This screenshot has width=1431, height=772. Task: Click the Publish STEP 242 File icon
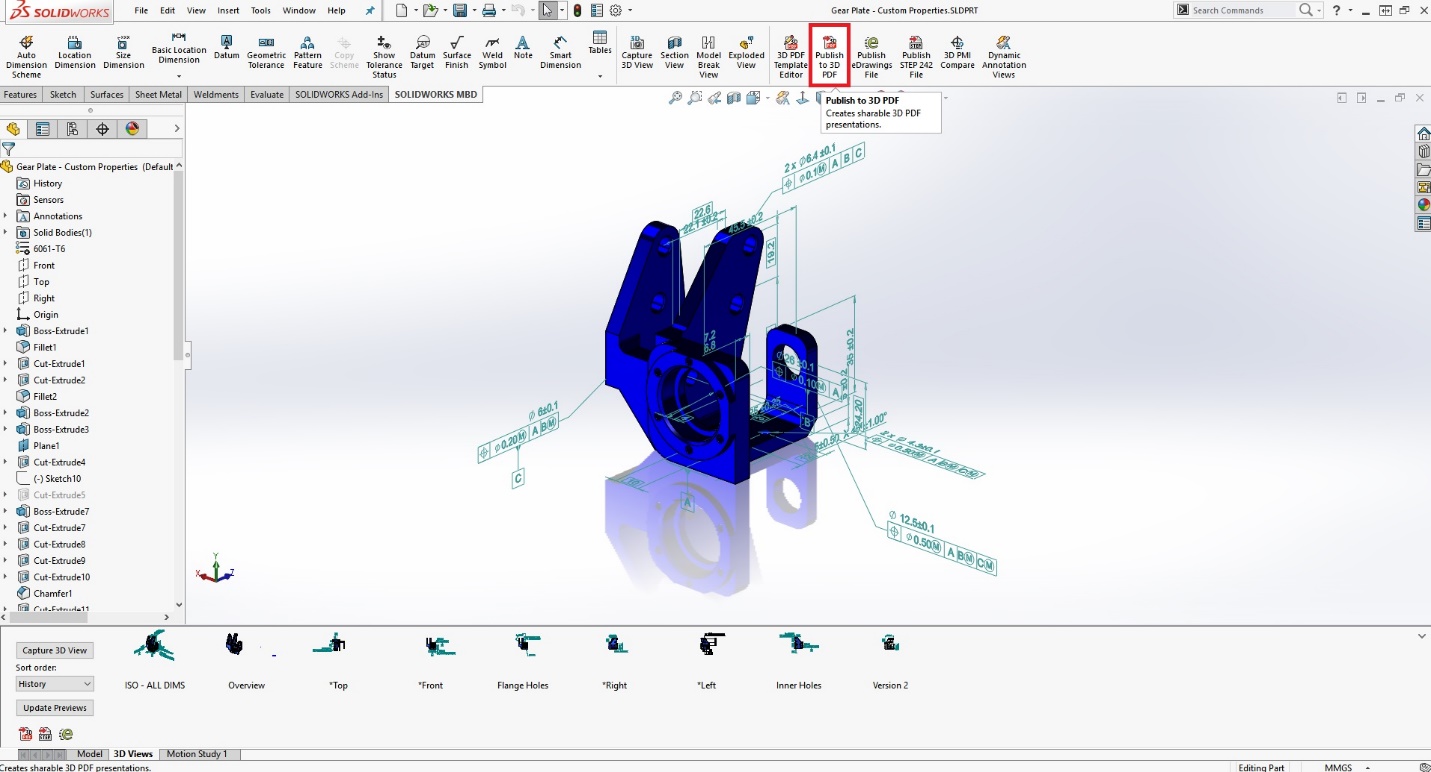click(x=915, y=52)
